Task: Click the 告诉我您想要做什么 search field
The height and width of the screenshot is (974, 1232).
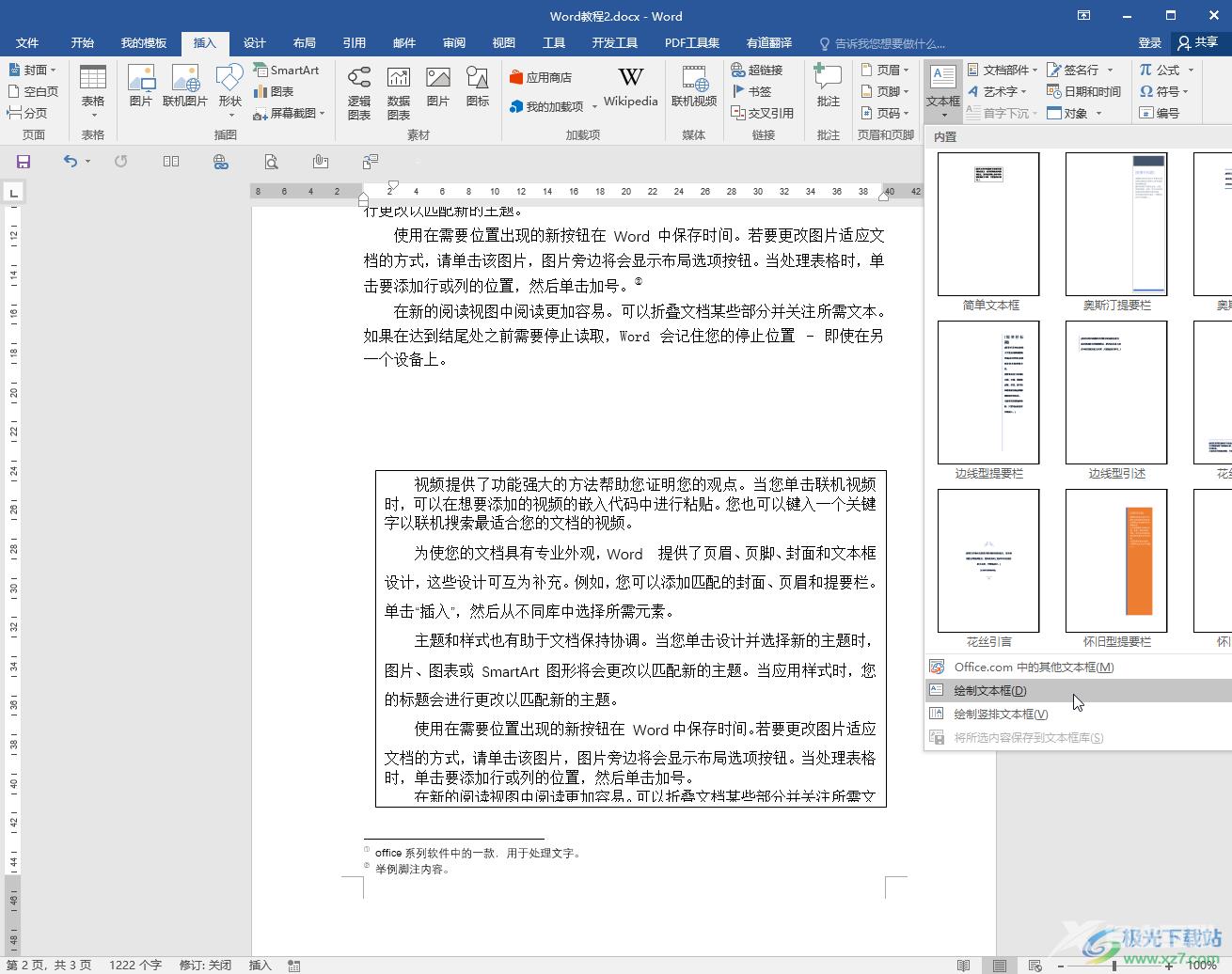Action: pos(882,43)
